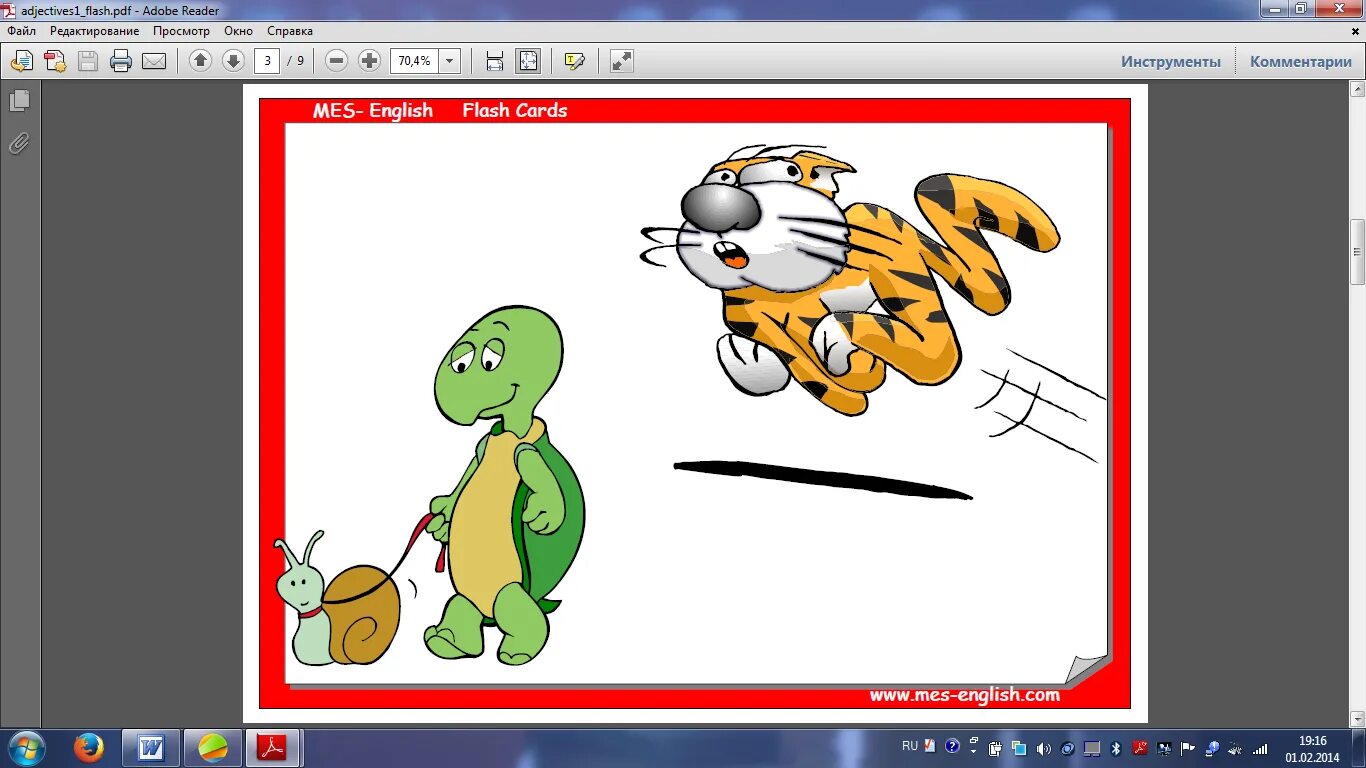The image size is (1366, 768).
Task: Switch to Adobe Reader taskbar button
Action: [x=274, y=748]
